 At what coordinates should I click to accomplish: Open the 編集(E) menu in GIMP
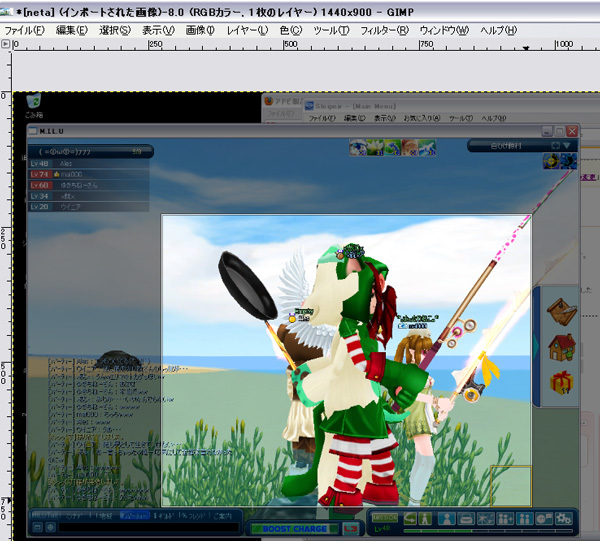(72, 30)
